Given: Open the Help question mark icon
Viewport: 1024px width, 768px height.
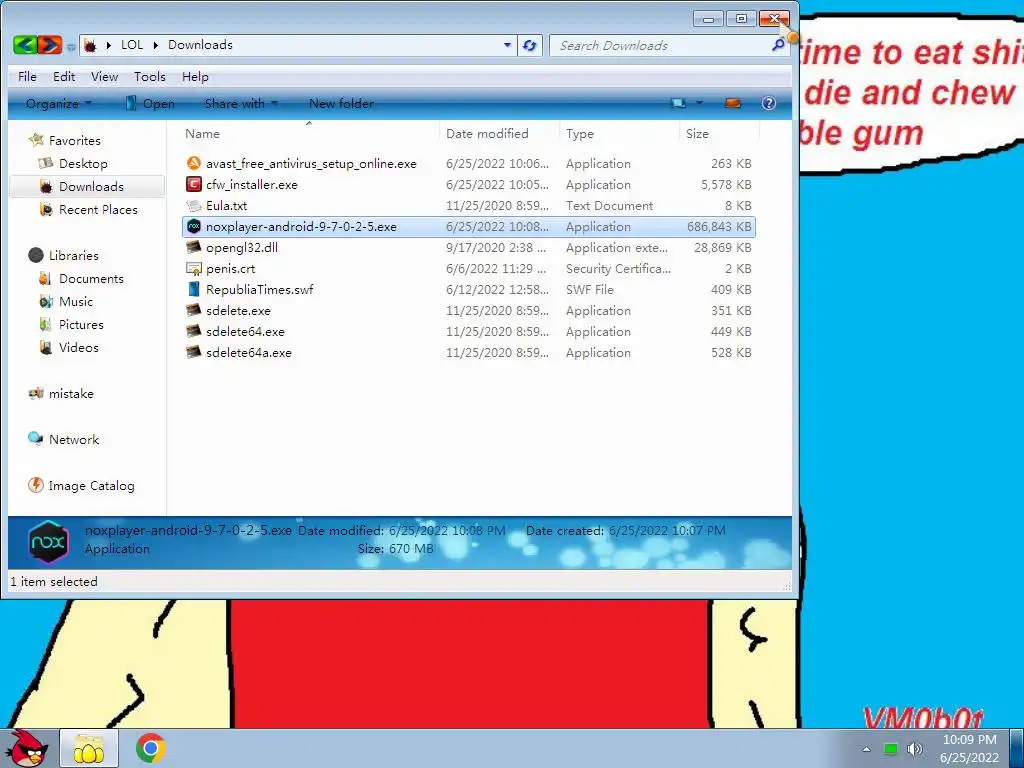Looking at the screenshot, I should [769, 103].
